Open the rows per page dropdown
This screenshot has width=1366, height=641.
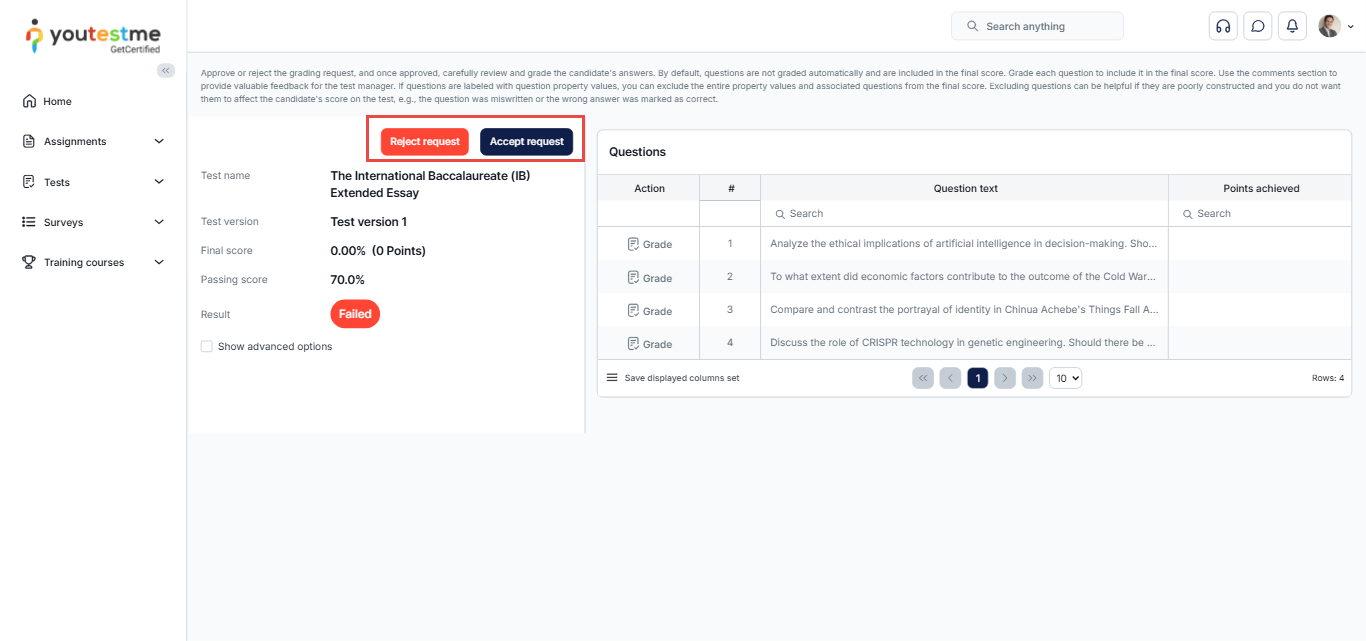(1065, 378)
